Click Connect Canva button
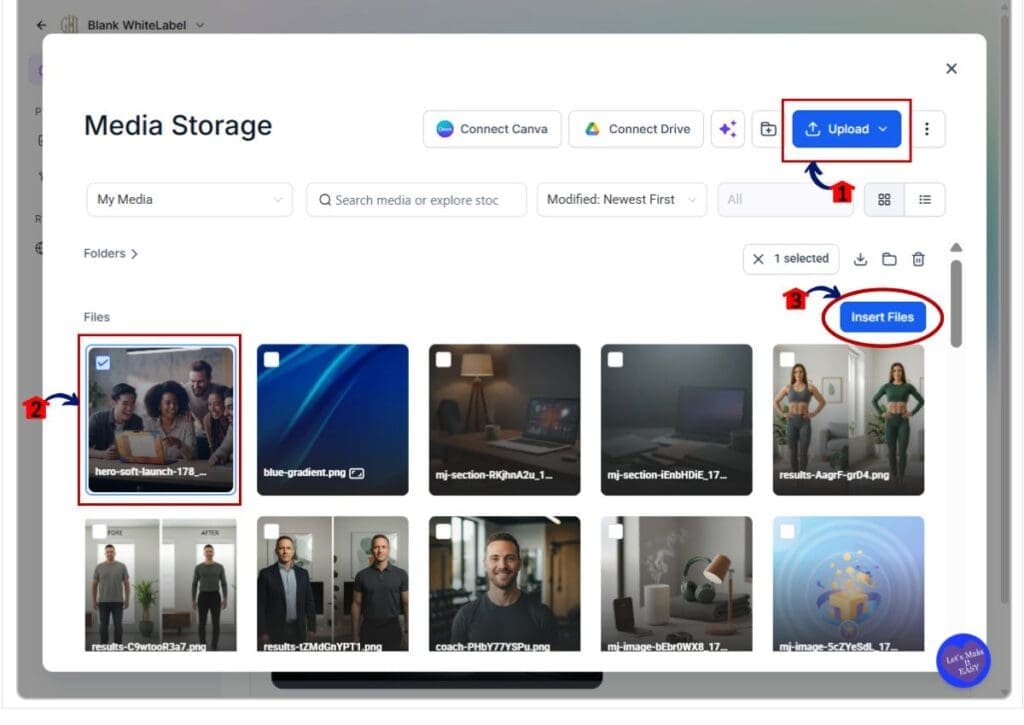Image resolution: width=1024 pixels, height=725 pixels. [x=492, y=129]
